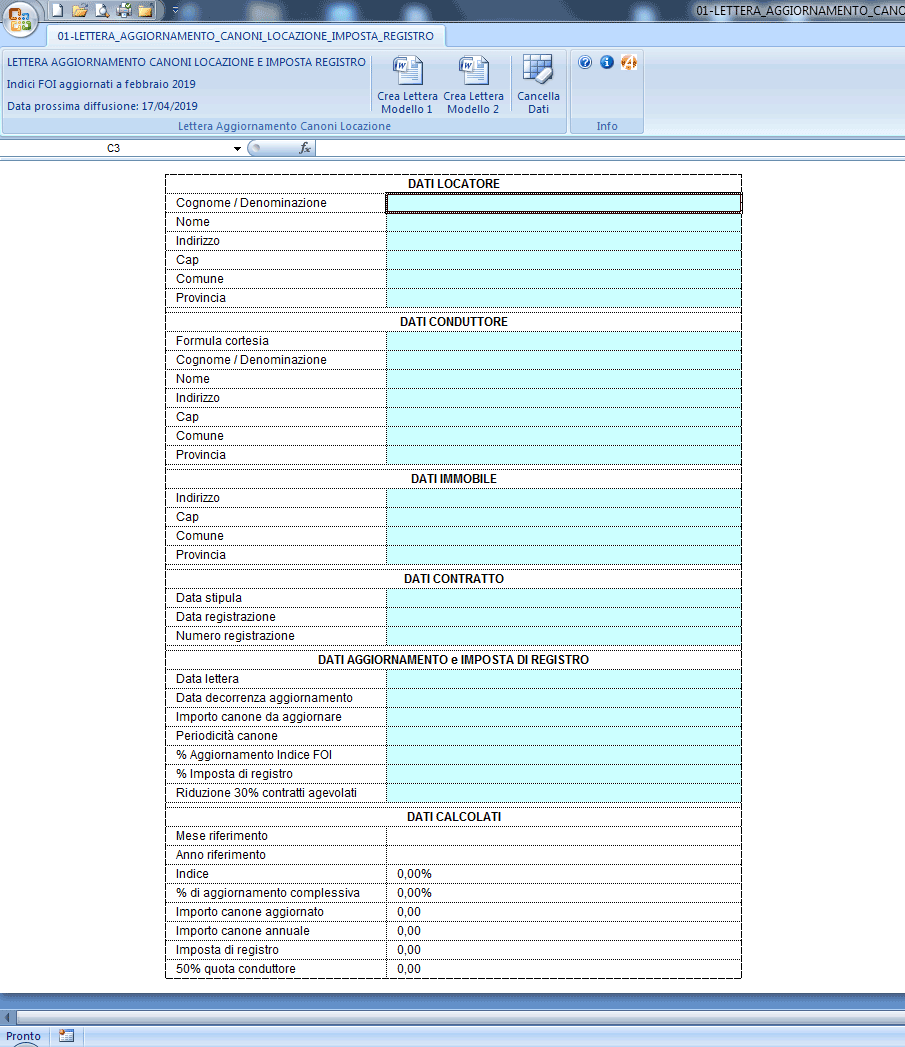Select immobile Provincia input cell

coord(564,556)
